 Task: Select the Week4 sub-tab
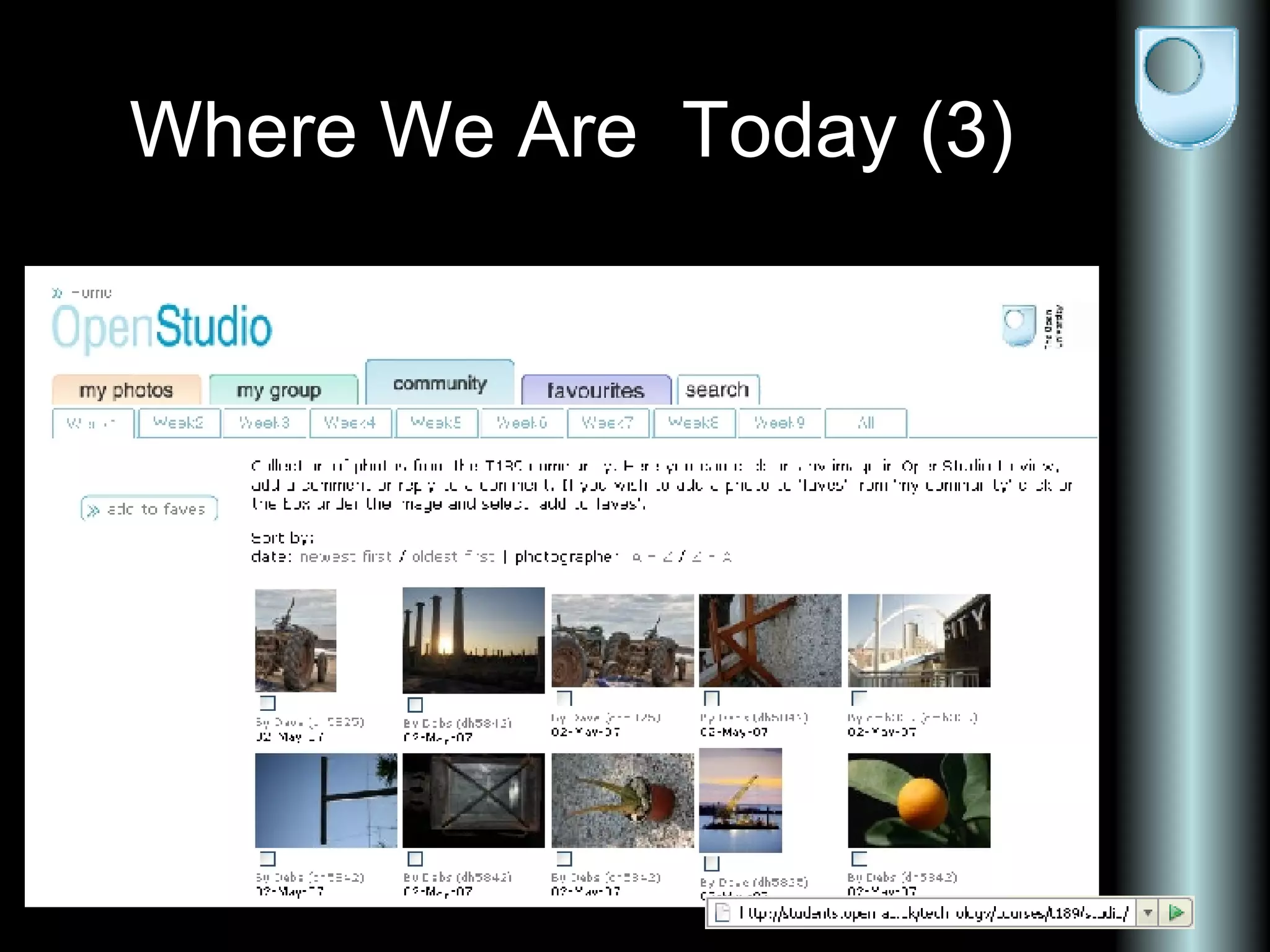tap(350, 423)
